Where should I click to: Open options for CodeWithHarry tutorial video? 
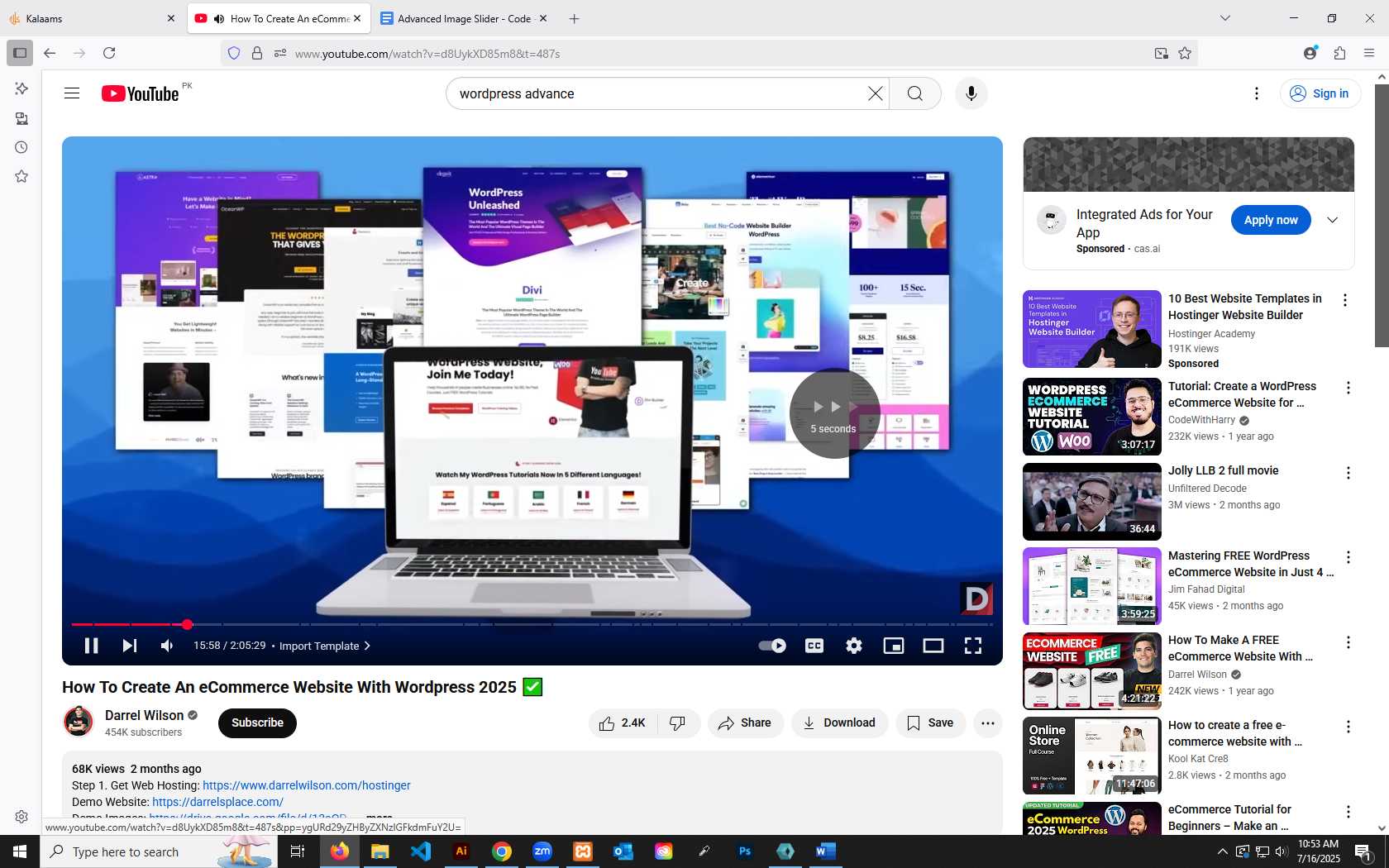[x=1348, y=388]
